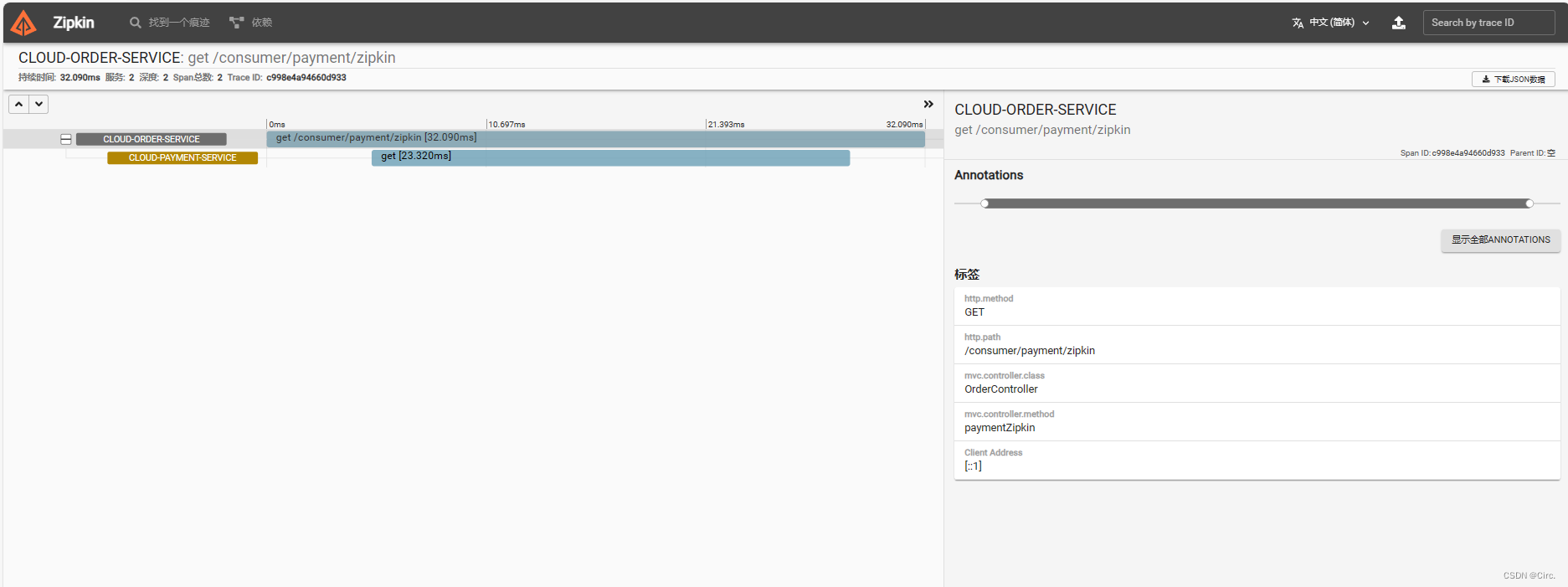Click the download JSON data button
1568x587 pixels.
coord(1513,79)
